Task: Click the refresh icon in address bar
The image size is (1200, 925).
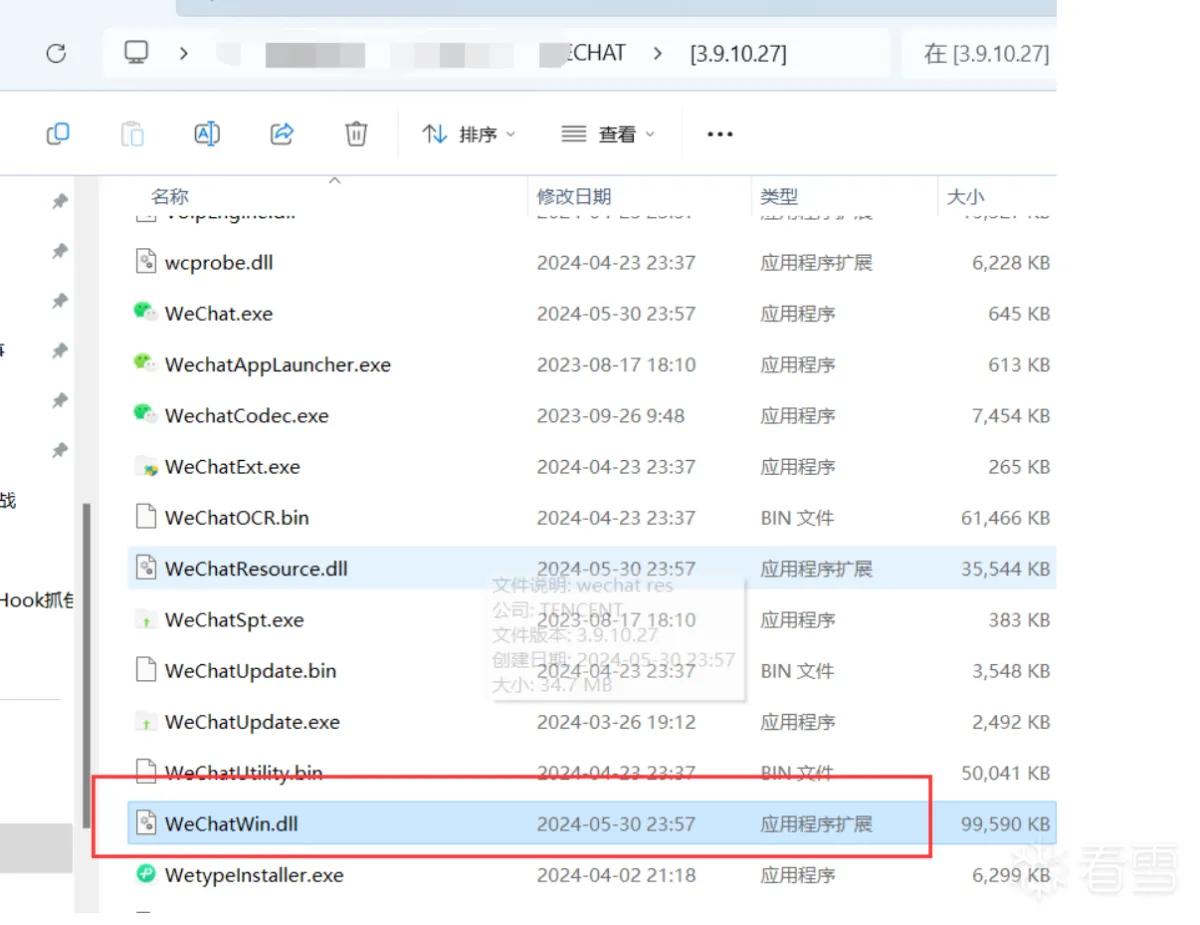Action: 57,54
